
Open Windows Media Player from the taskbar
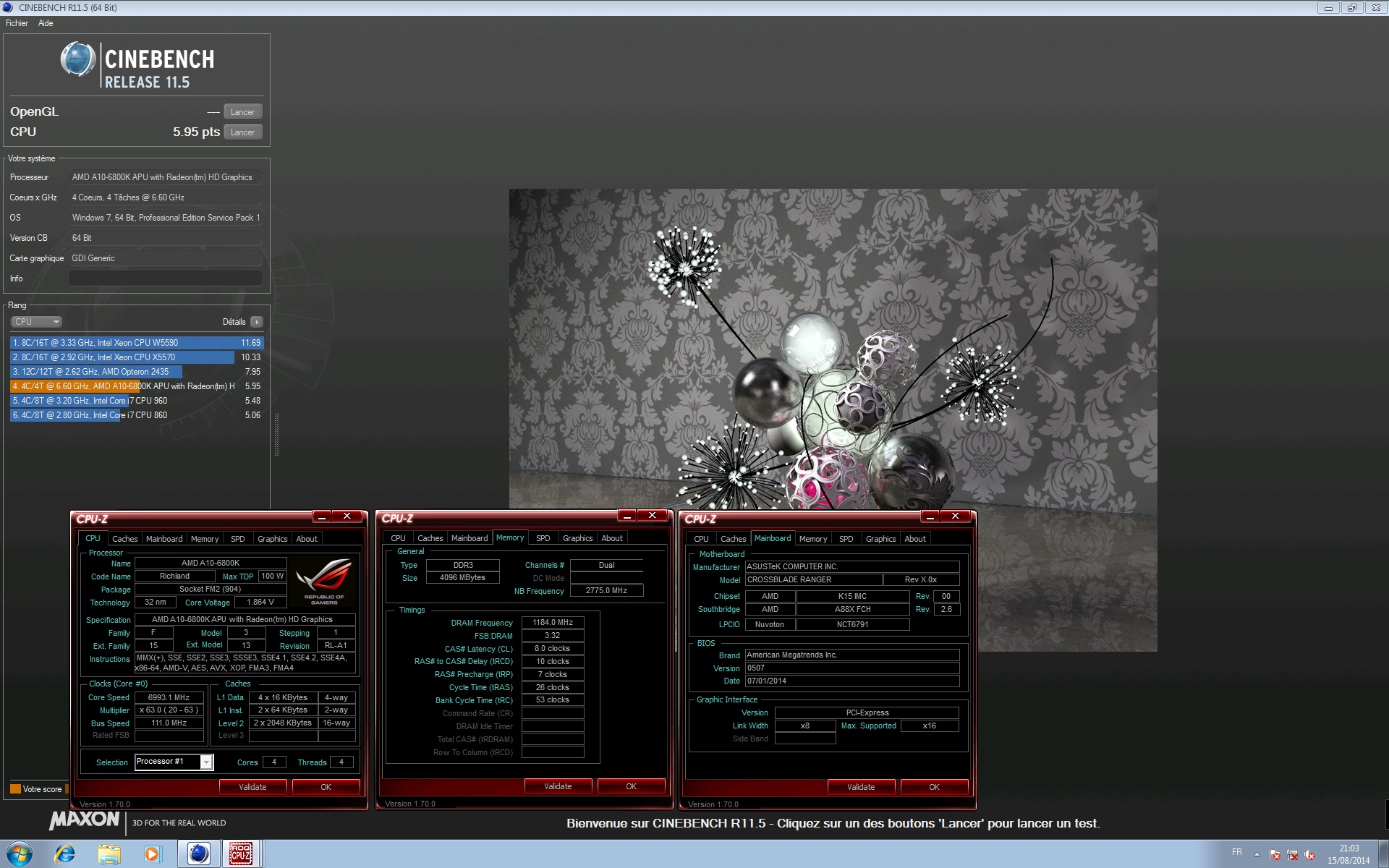(x=152, y=854)
